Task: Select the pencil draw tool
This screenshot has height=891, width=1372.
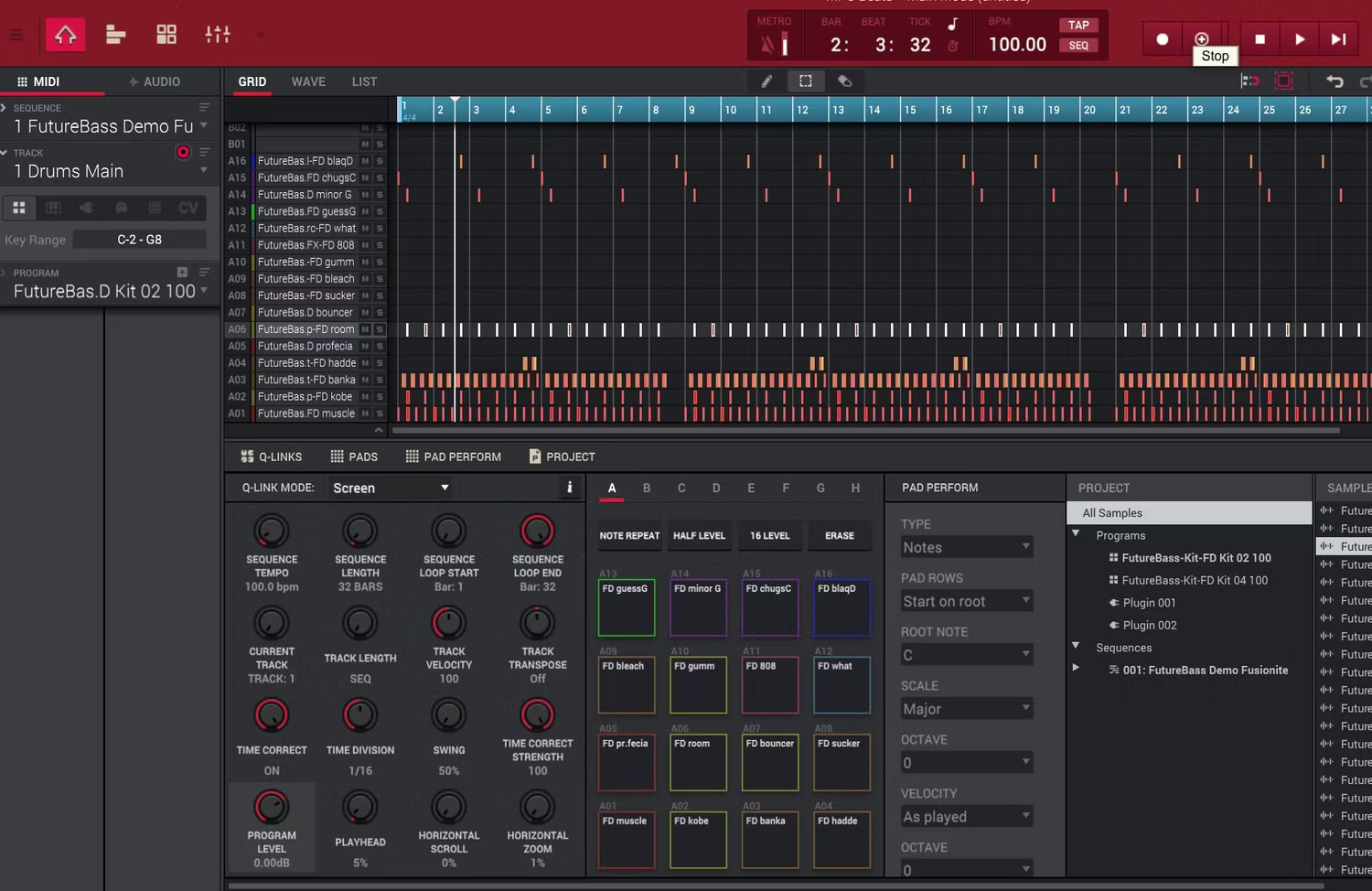Action: 766,81
